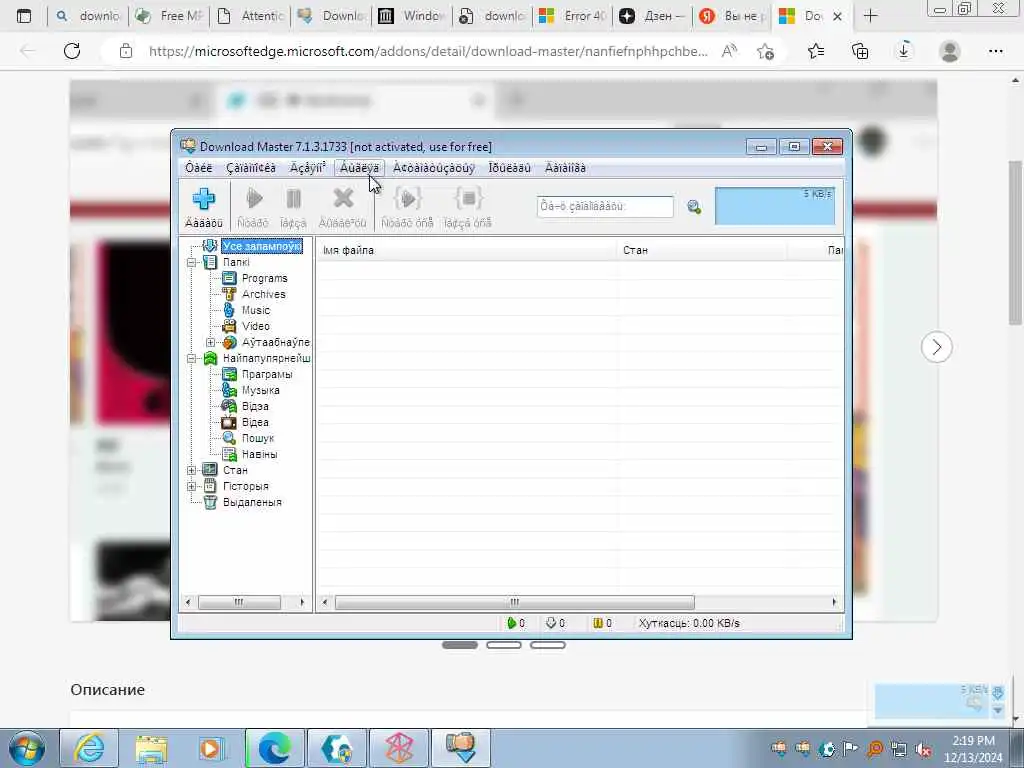Select Навіны item in tree

(259, 455)
